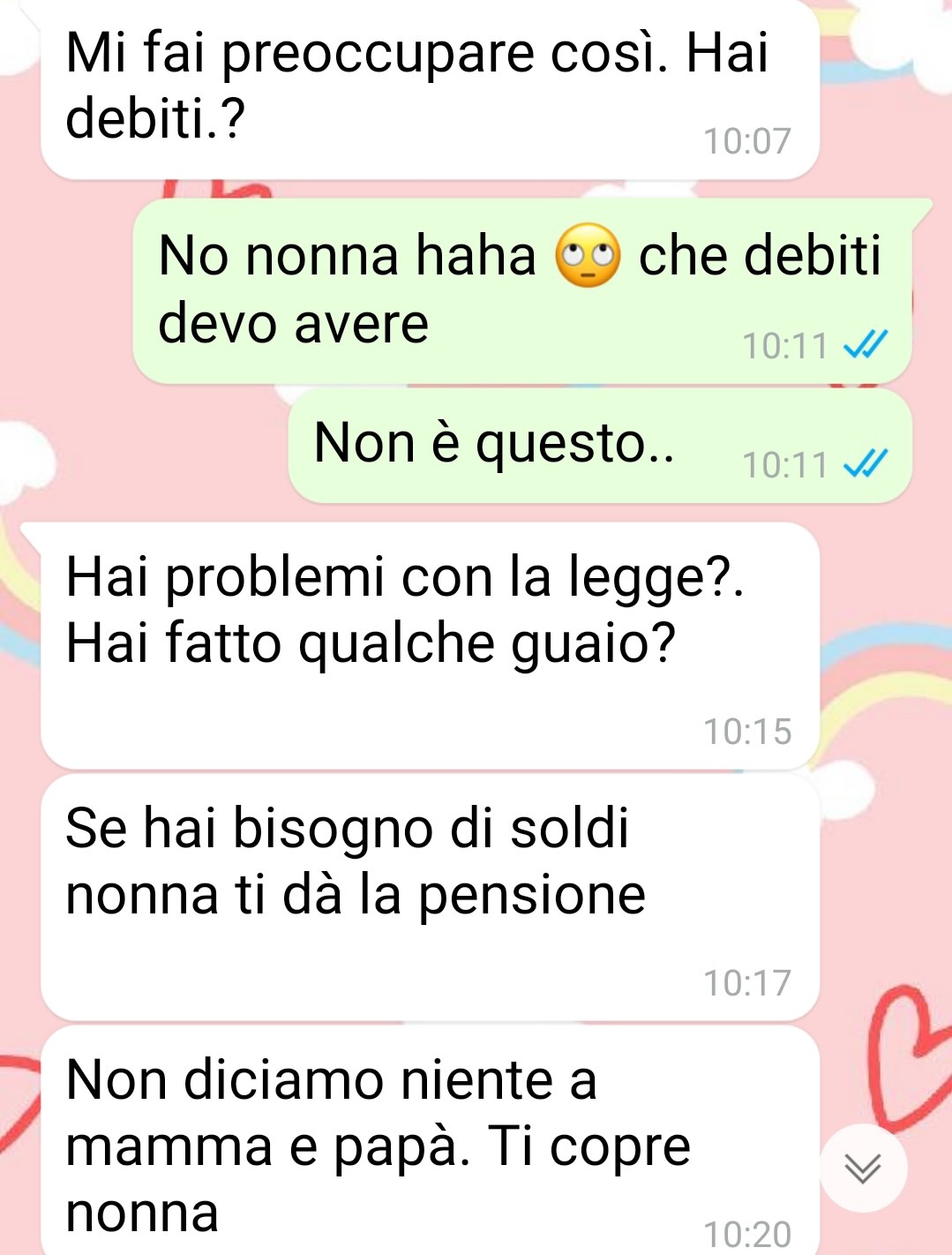The width and height of the screenshot is (952, 1255).
Task: Select the 'Non diciamo niente a mamma' message
Action: (431, 1140)
